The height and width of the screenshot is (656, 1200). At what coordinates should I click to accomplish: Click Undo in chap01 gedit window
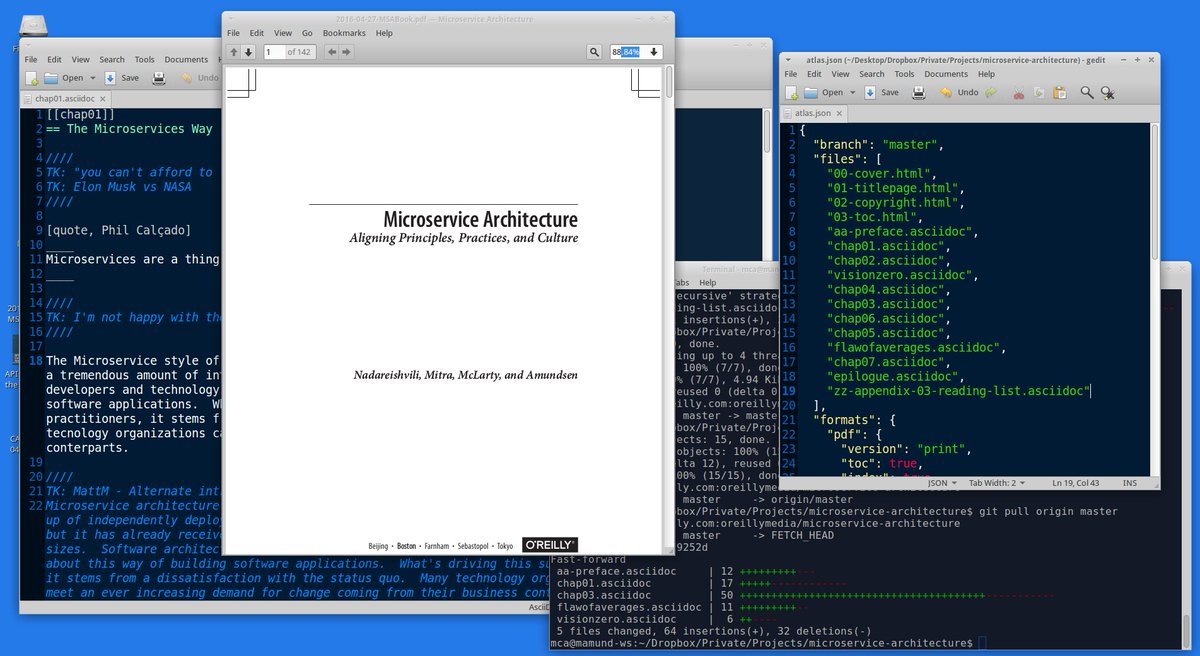pyautogui.click(x=199, y=78)
